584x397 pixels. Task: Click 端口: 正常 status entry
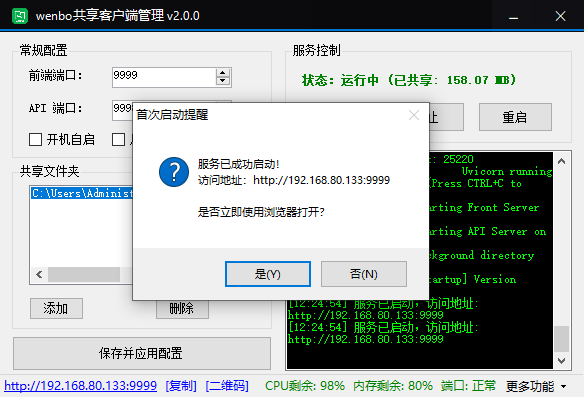pos(469,386)
